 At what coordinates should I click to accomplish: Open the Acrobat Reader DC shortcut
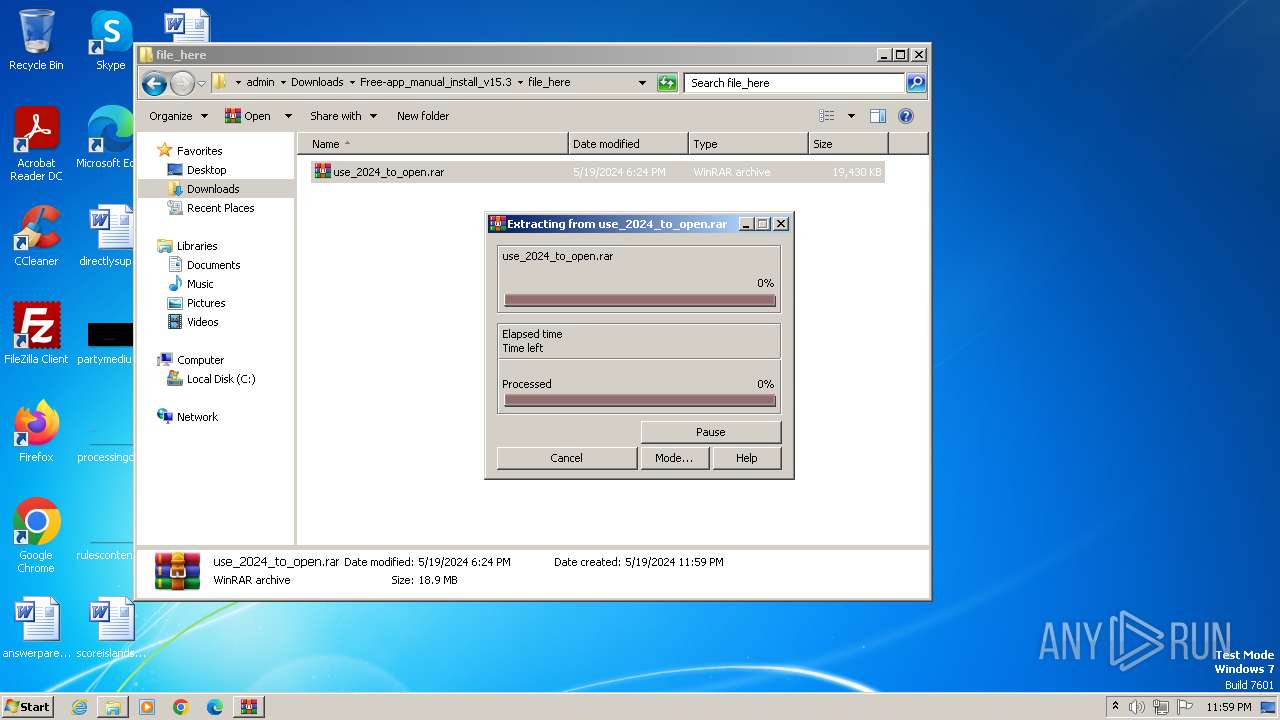(x=36, y=144)
